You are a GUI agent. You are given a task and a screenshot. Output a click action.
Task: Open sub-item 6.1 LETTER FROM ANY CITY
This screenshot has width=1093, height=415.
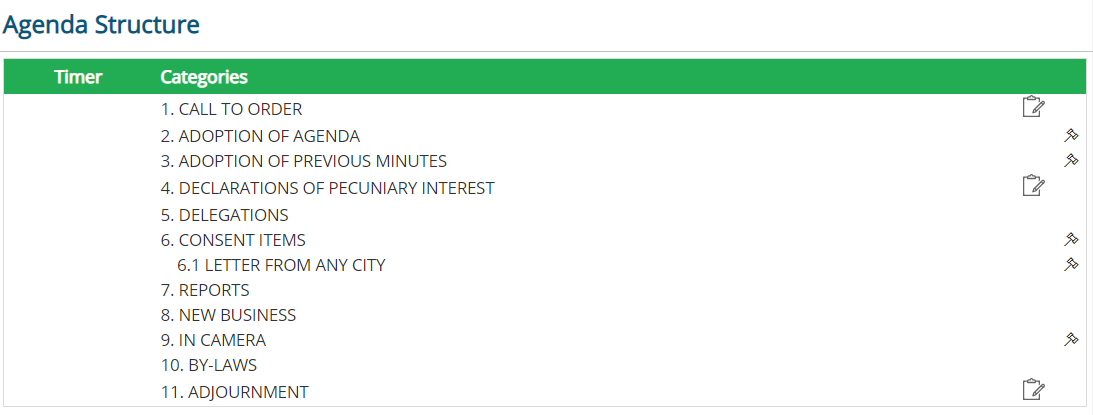pyautogui.click(x=281, y=265)
